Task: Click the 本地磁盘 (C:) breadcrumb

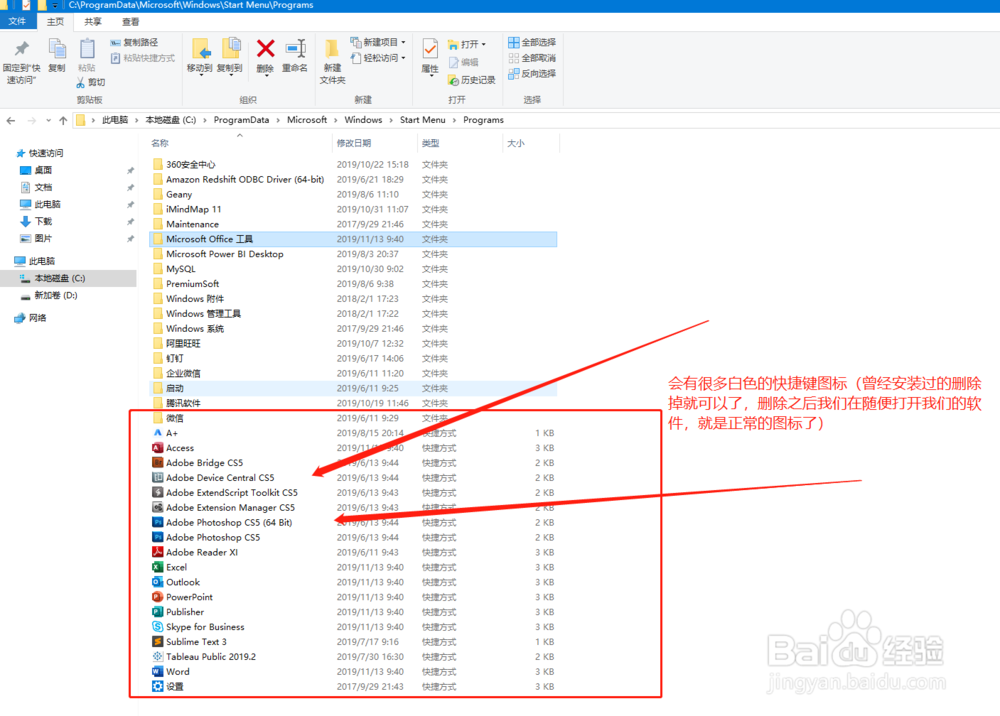Action: pyautogui.click(x=170, y=120)
